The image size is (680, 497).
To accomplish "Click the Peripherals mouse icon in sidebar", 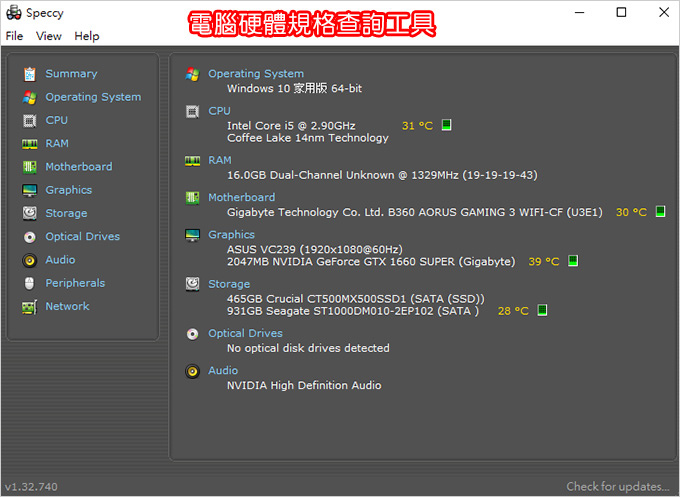I will 29,283.
